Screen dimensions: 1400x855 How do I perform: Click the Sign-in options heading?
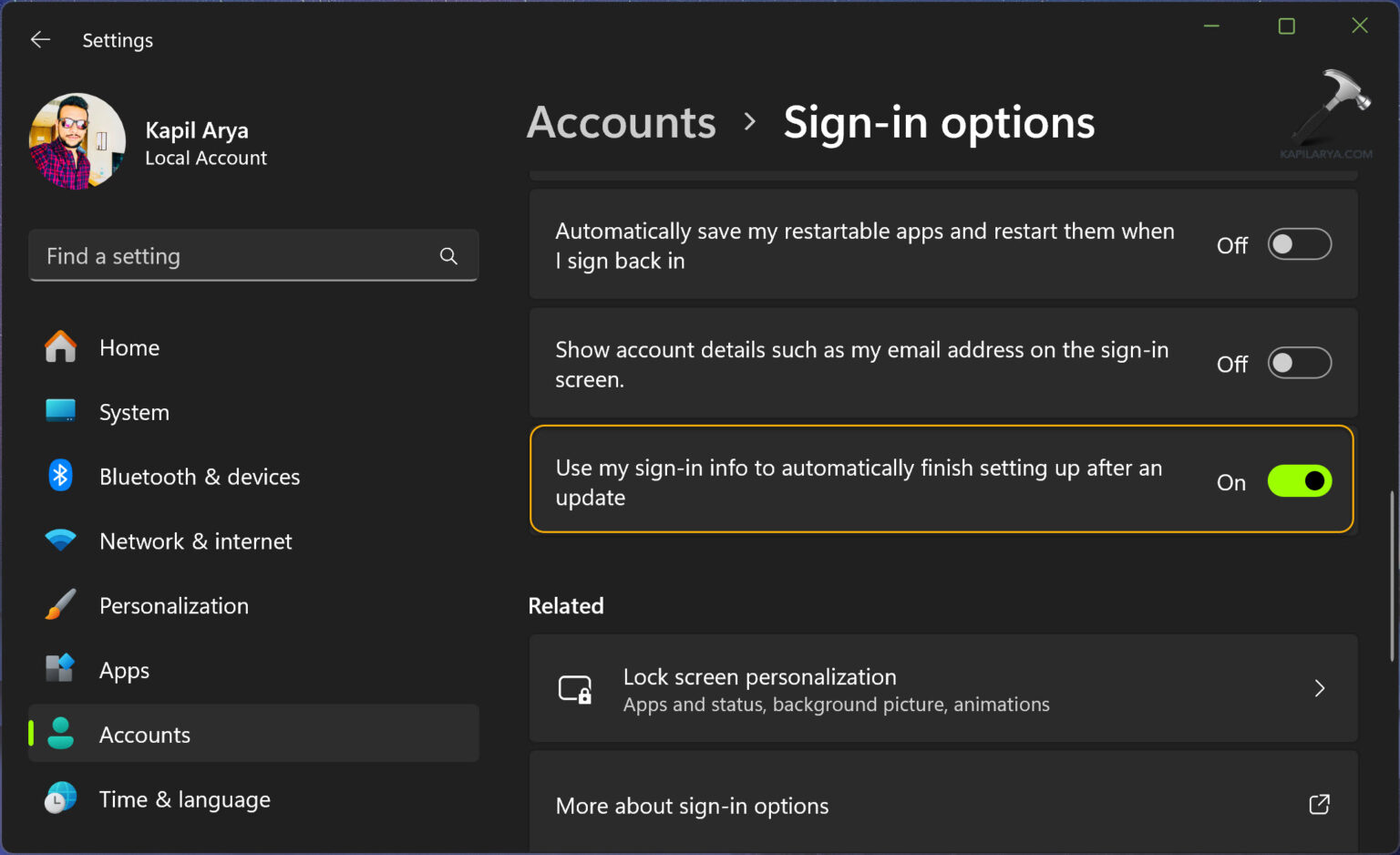coord(939,122)
